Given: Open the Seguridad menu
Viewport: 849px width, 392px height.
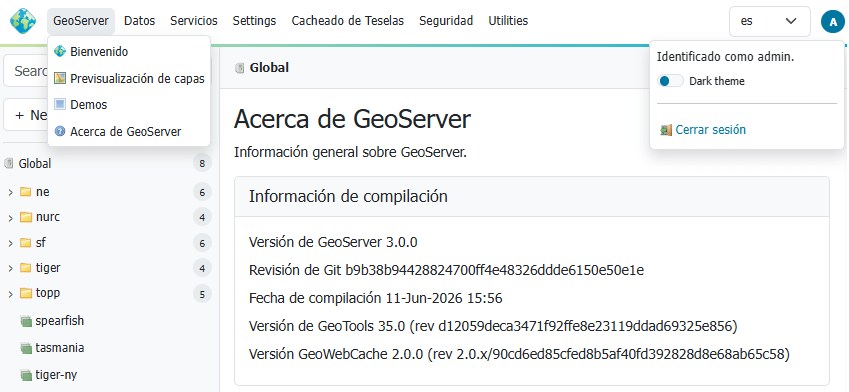Looking at the screenshot, I should [446, 21].
